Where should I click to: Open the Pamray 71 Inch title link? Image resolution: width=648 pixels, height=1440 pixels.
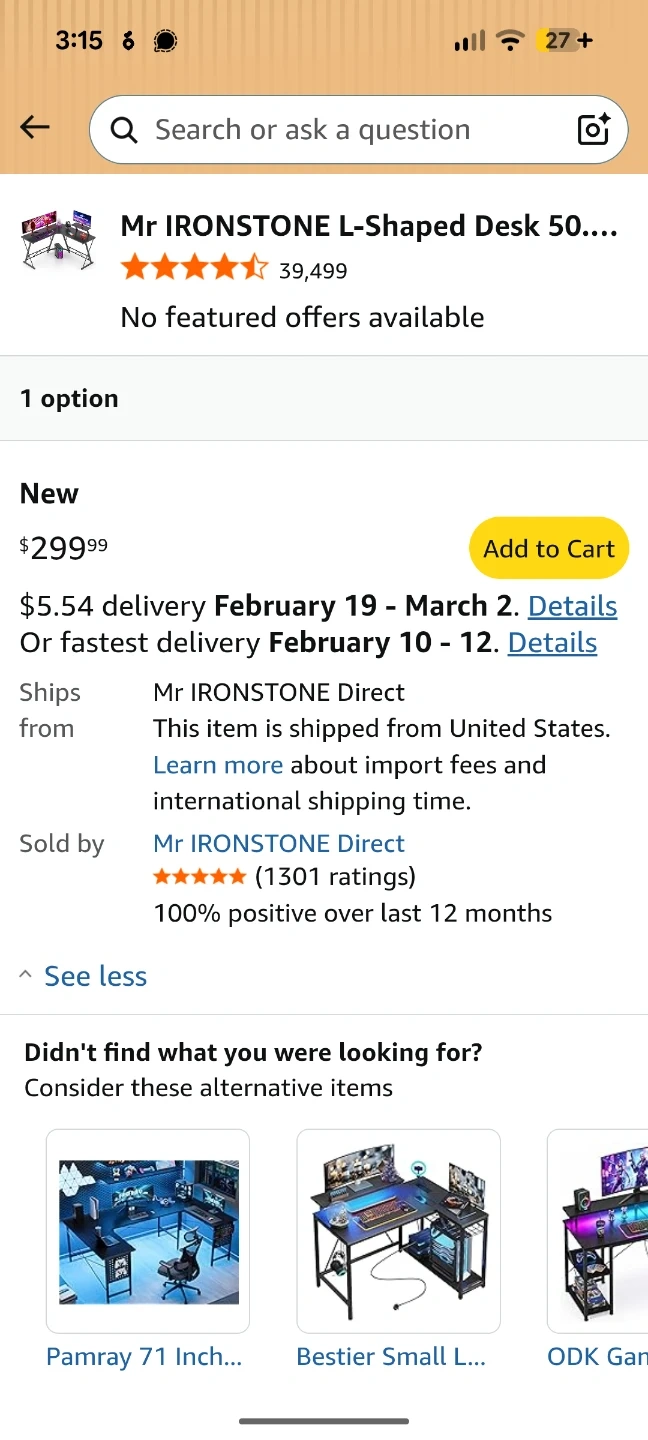point(144,1357)
